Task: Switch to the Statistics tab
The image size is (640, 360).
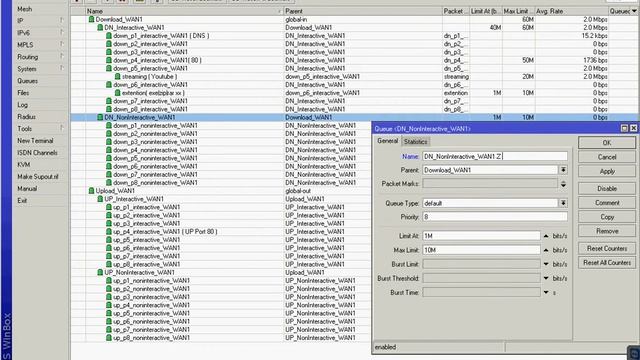Action: pyautogui.click(x=416, y=142)
